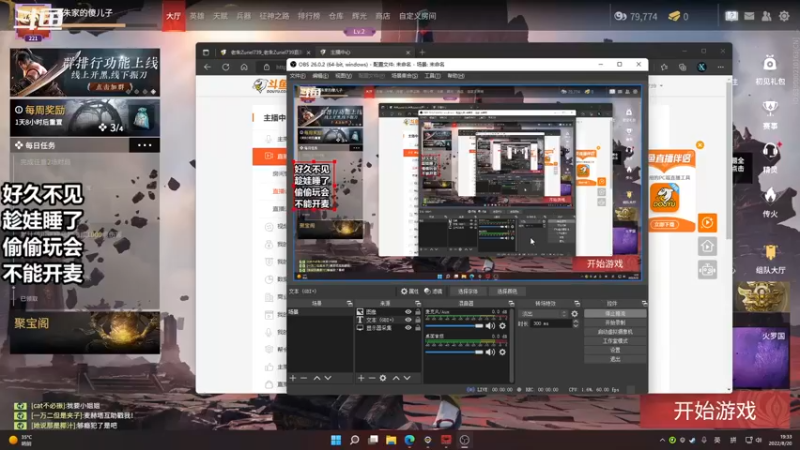Mute the 桌面音频 channel in mixer

490,352
